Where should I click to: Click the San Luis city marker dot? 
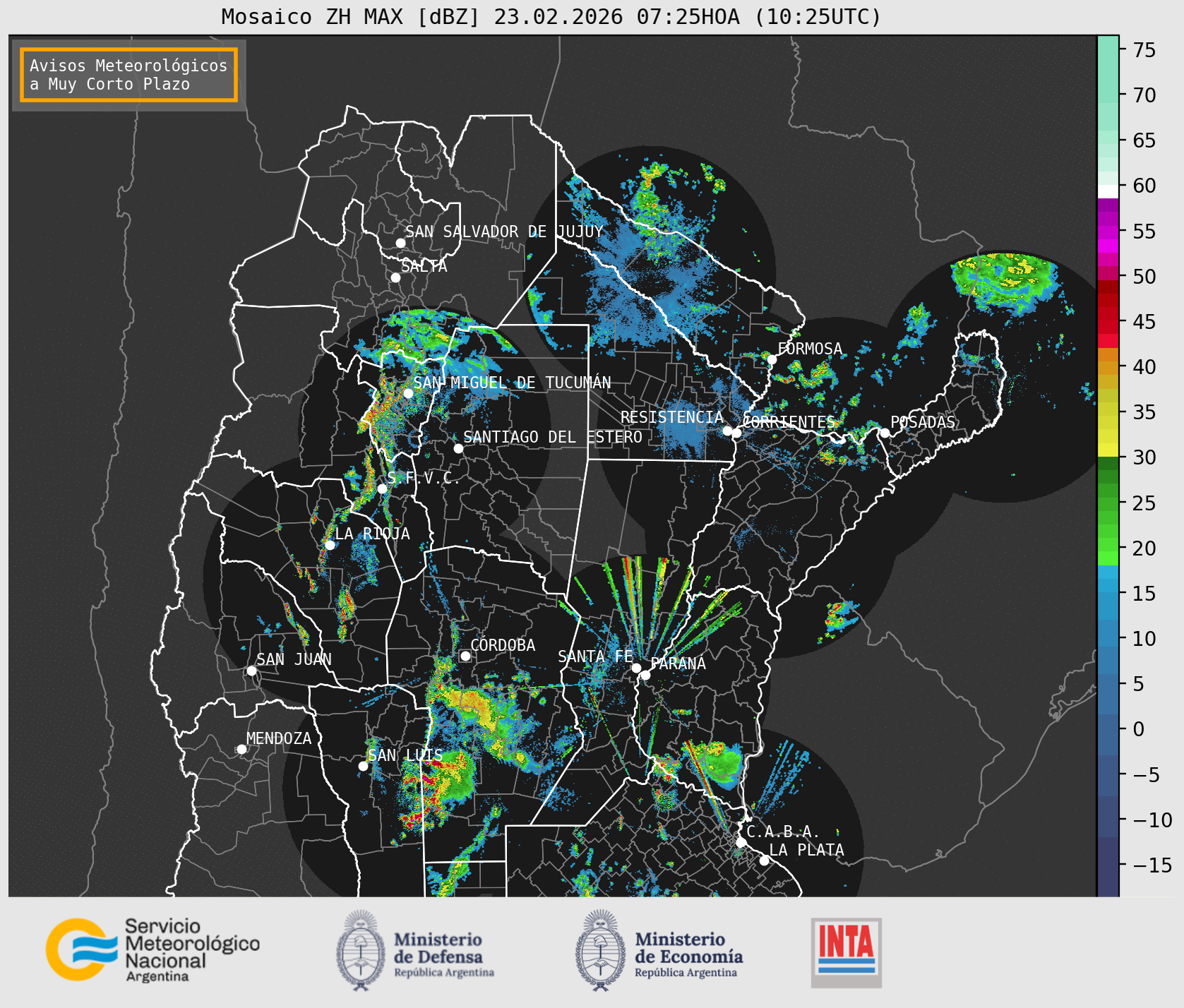click(363, 766)
